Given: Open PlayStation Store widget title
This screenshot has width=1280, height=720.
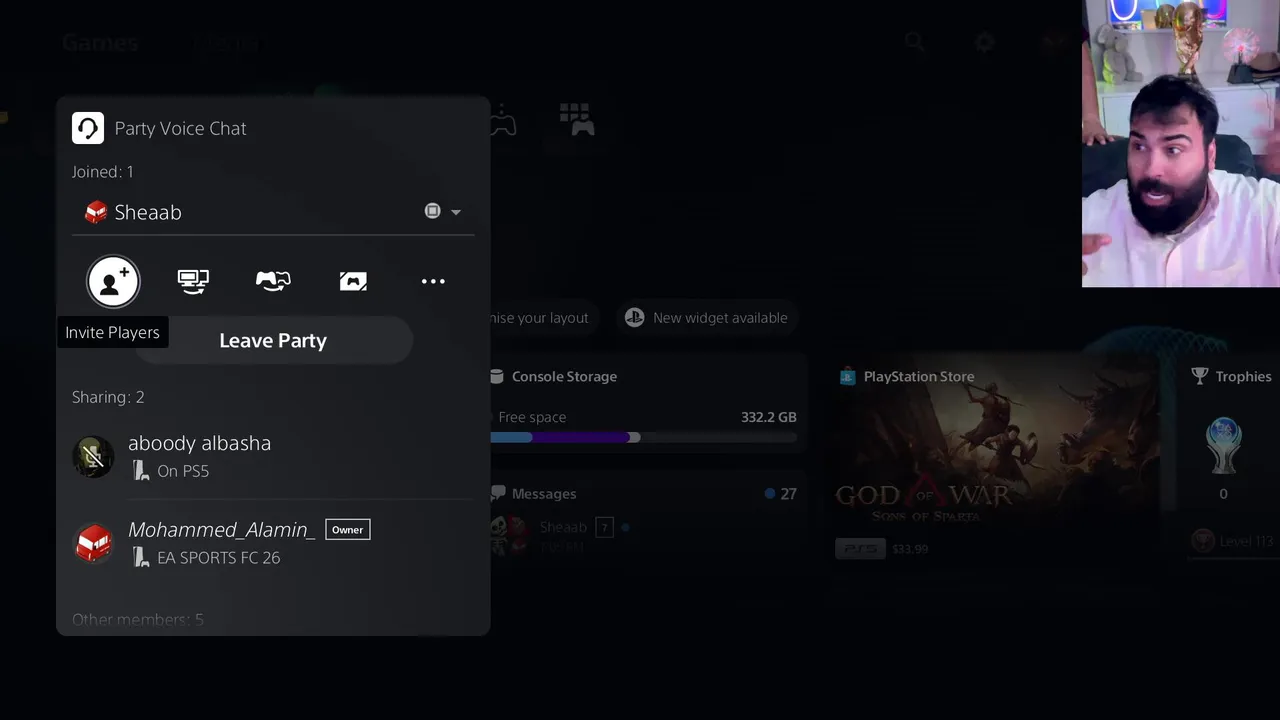Looking at the screenshot, I should click(918, 377).
